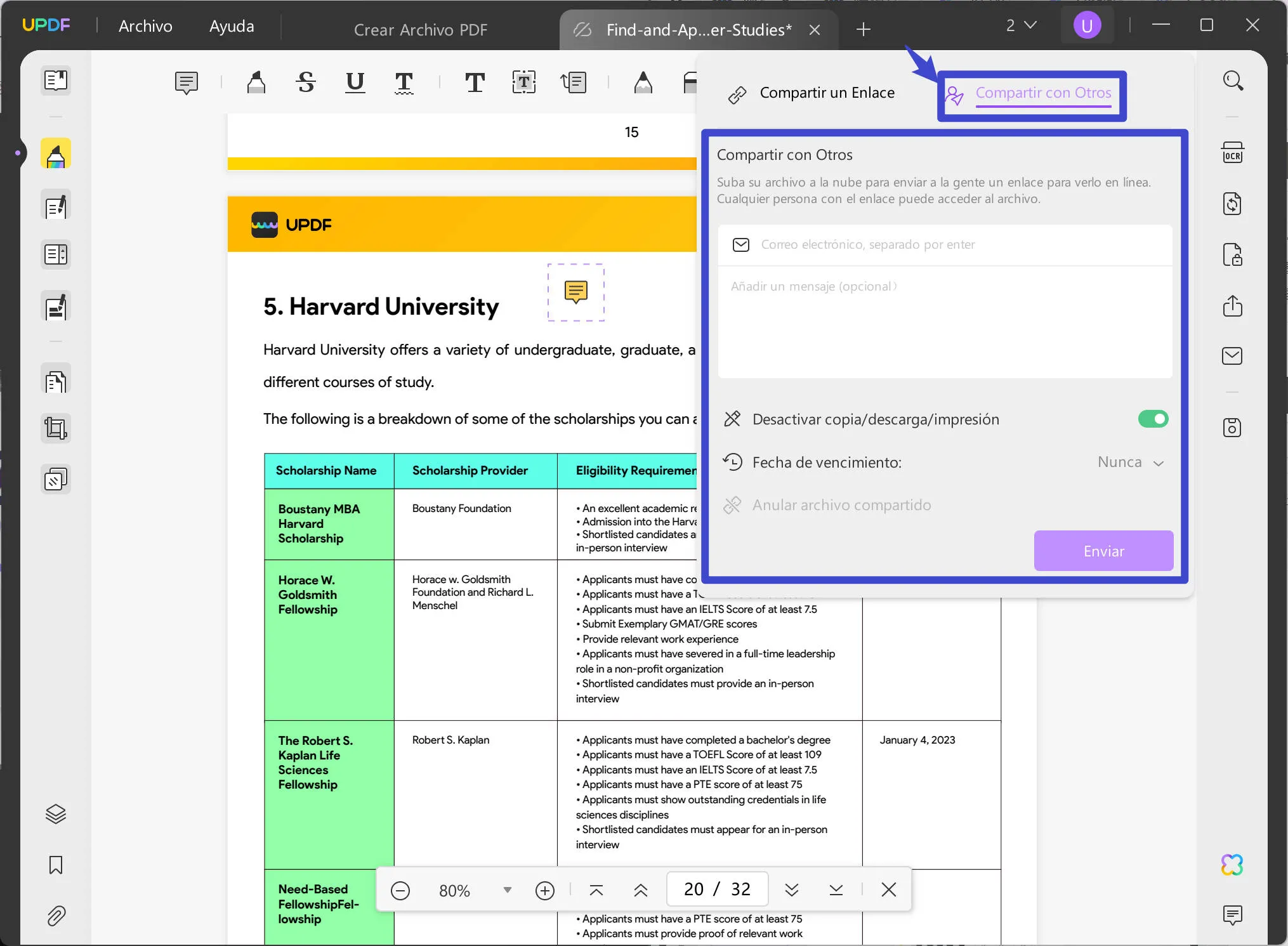
Task: Click Save as other disk icon
Action: coord(1232,428)
